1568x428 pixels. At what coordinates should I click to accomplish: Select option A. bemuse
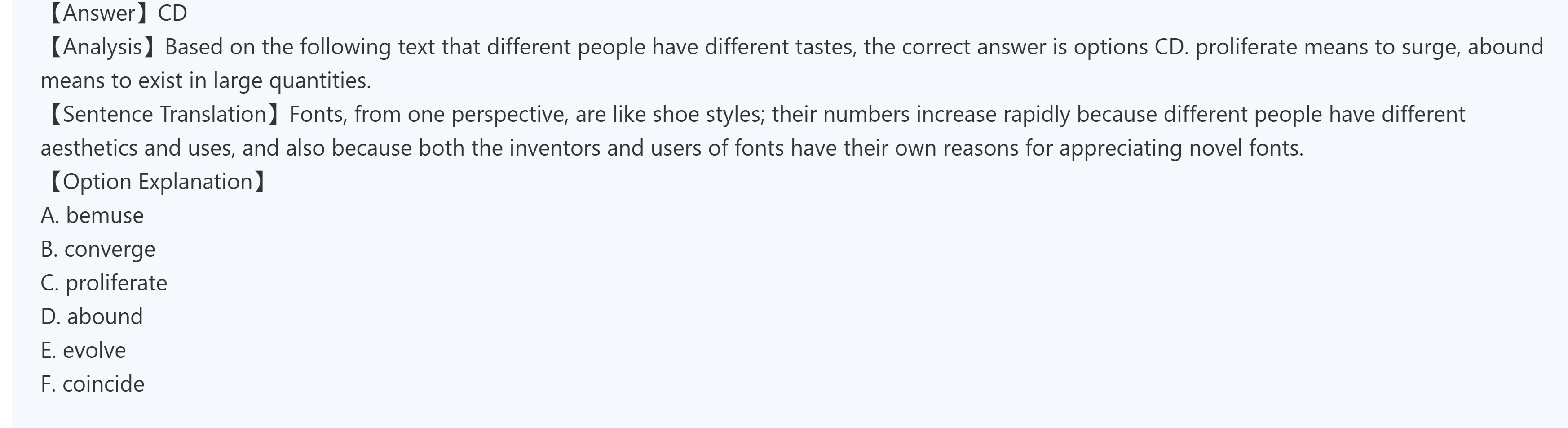pyautogui.click(x=92, y=216)
